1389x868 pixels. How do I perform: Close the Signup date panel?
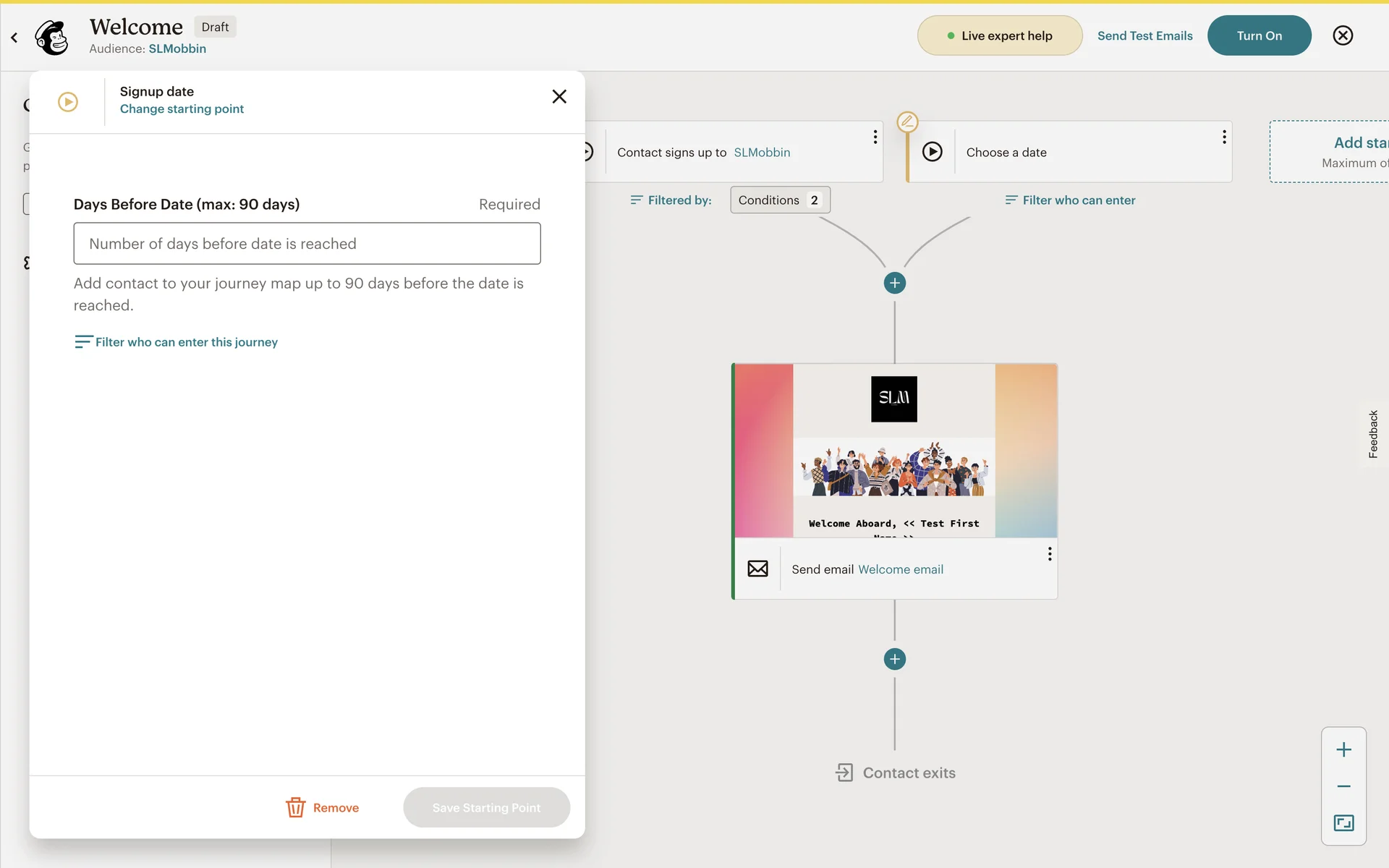[558, 96]
